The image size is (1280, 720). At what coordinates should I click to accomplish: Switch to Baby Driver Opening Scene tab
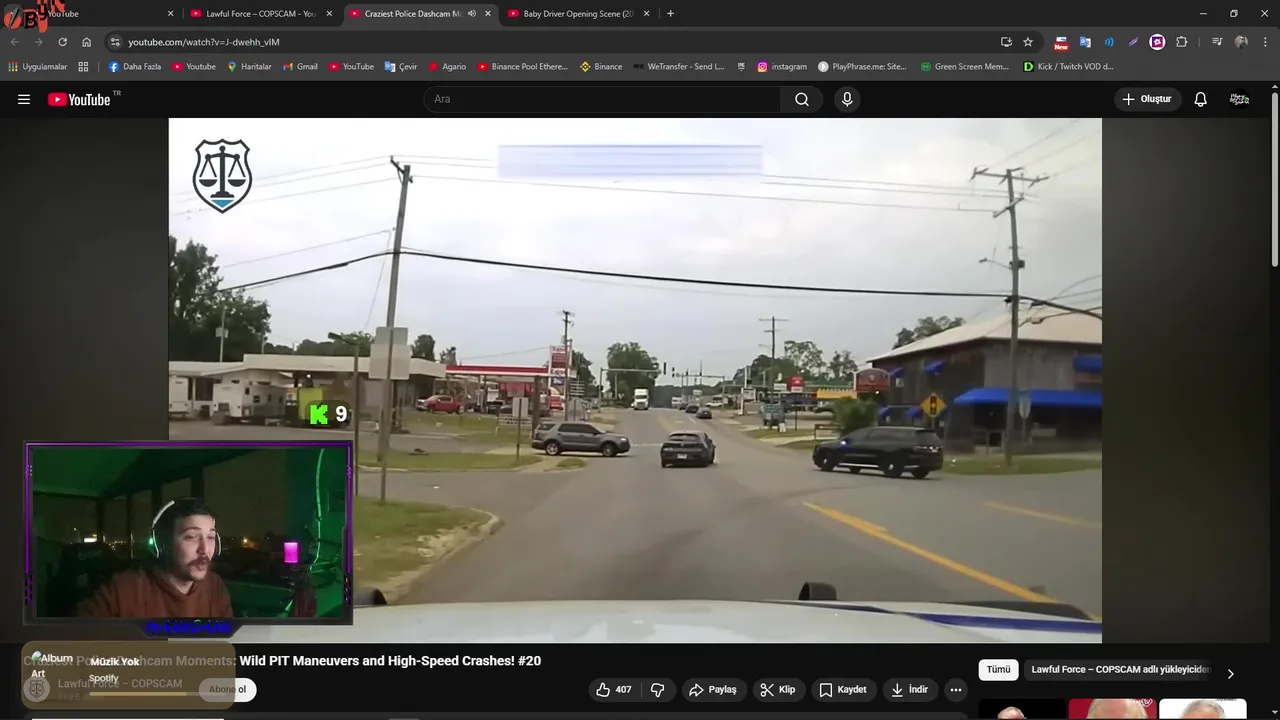pos(579,14)
